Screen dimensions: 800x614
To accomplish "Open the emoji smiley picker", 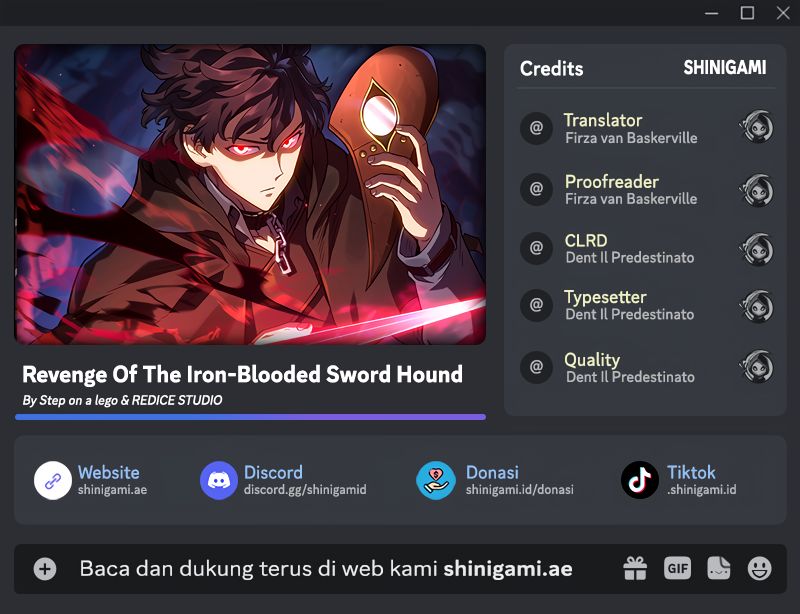I will [x=760, y=568].
